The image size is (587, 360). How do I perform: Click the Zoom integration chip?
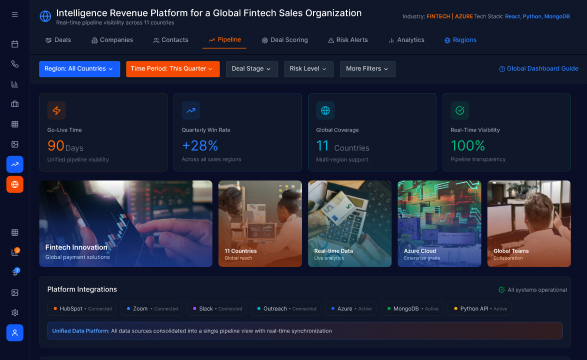coord(151,309)
